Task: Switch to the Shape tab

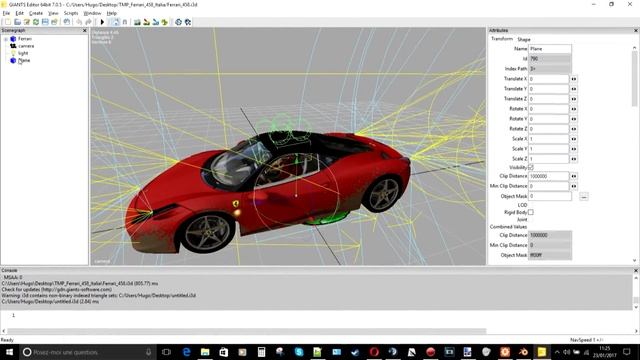Action: 524,39
